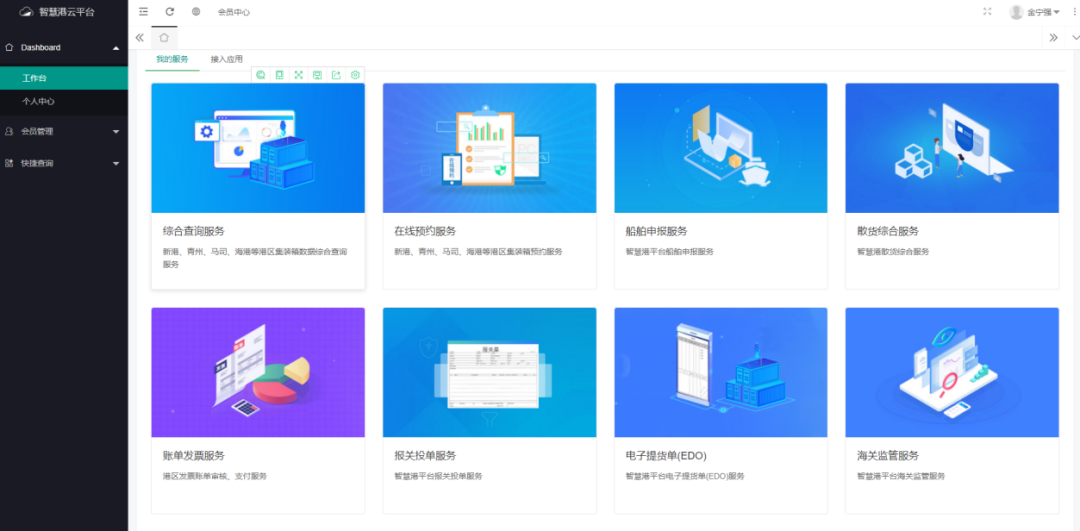Click the 船舶申报服务 title text
Screen dimensions: 1080x531
[656, 231]
